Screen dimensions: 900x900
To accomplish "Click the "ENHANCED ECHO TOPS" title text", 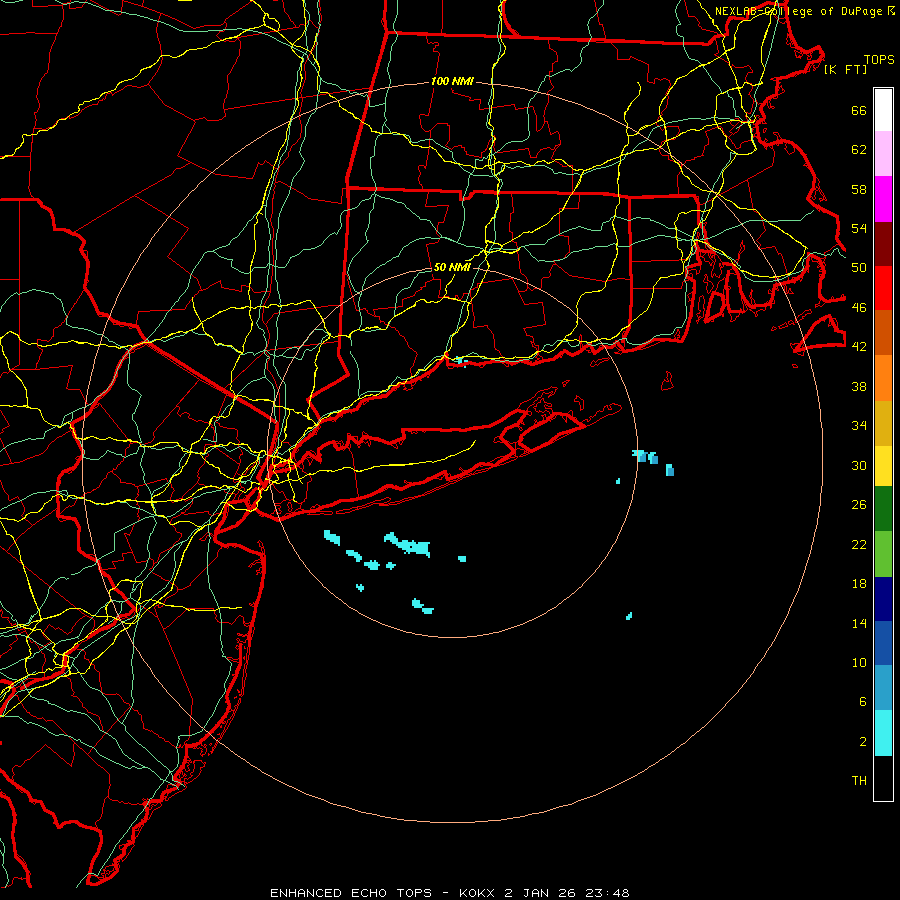I will (x=351, y=893).
